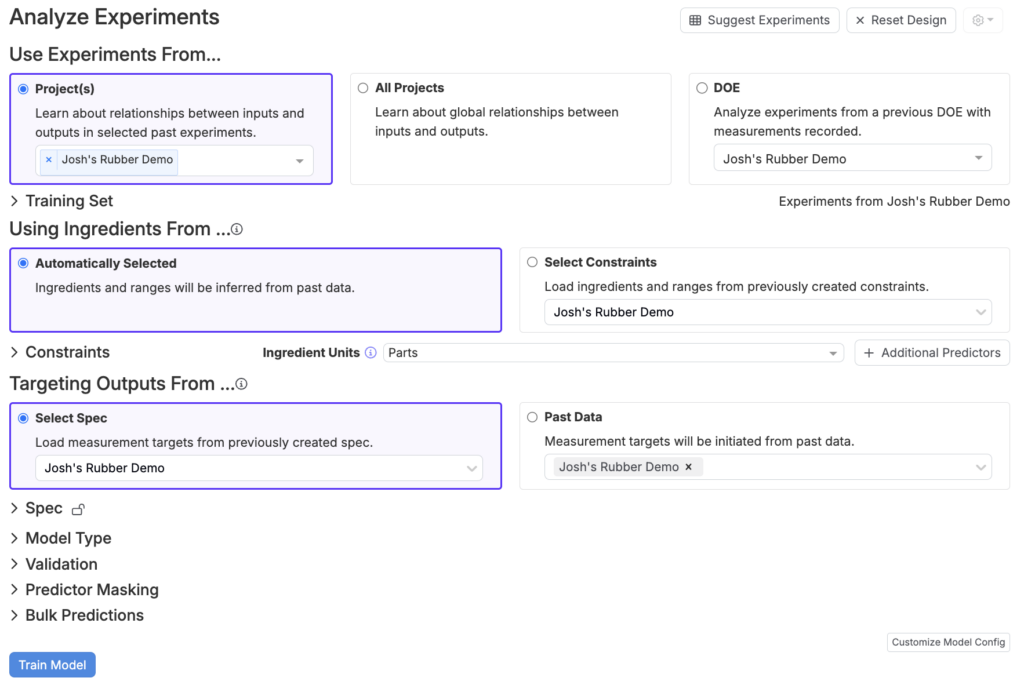Switch to the Past Data radio option
The width and height of the screenshot is (1024, 685).
pyautogui.click(x=532, y=417)
